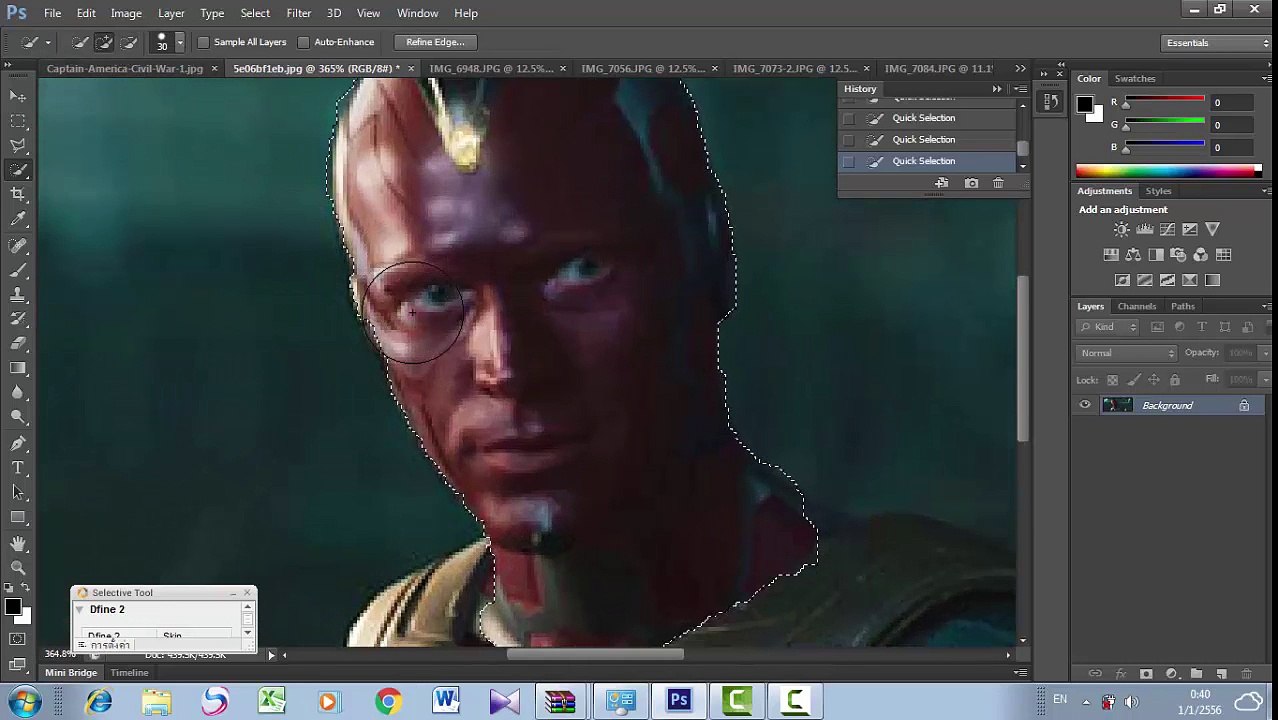Add a Black & White adjustment
The image size is (1278, 720).
tap(1156, 255)
